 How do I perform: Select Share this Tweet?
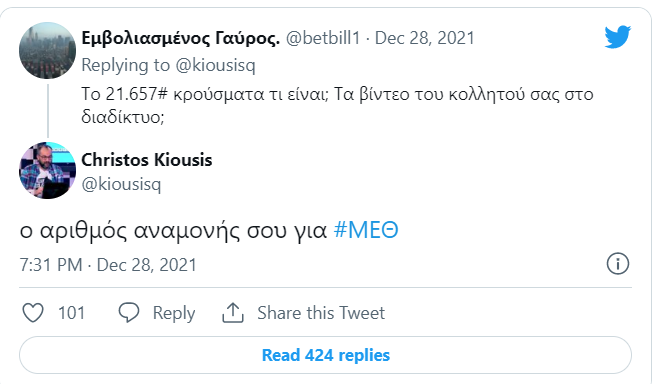[321, 313]
